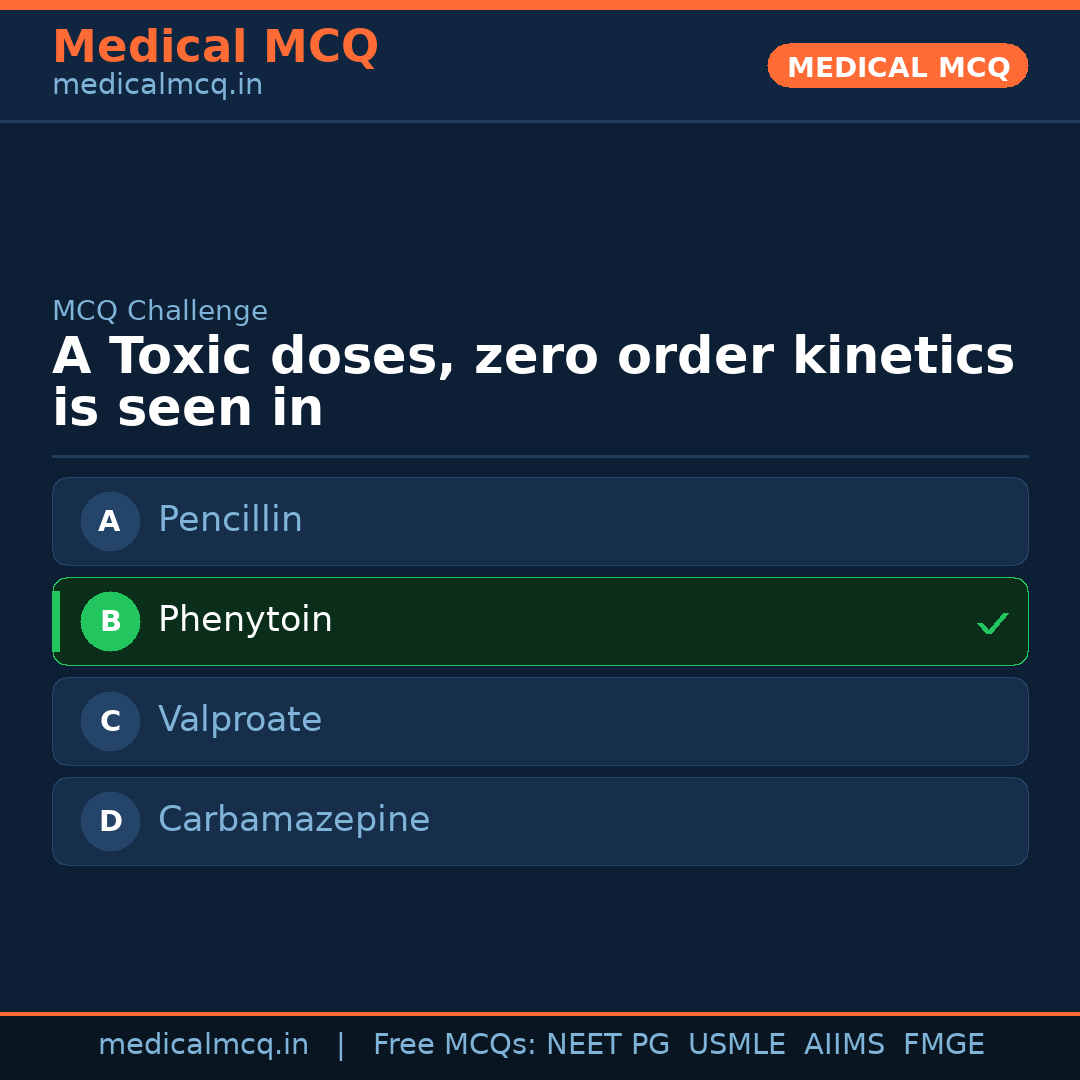Image resolution: width=1080 pixels, height=1080 pixels.
Task: Click the circular D option badge
Action: pos(110,821)
